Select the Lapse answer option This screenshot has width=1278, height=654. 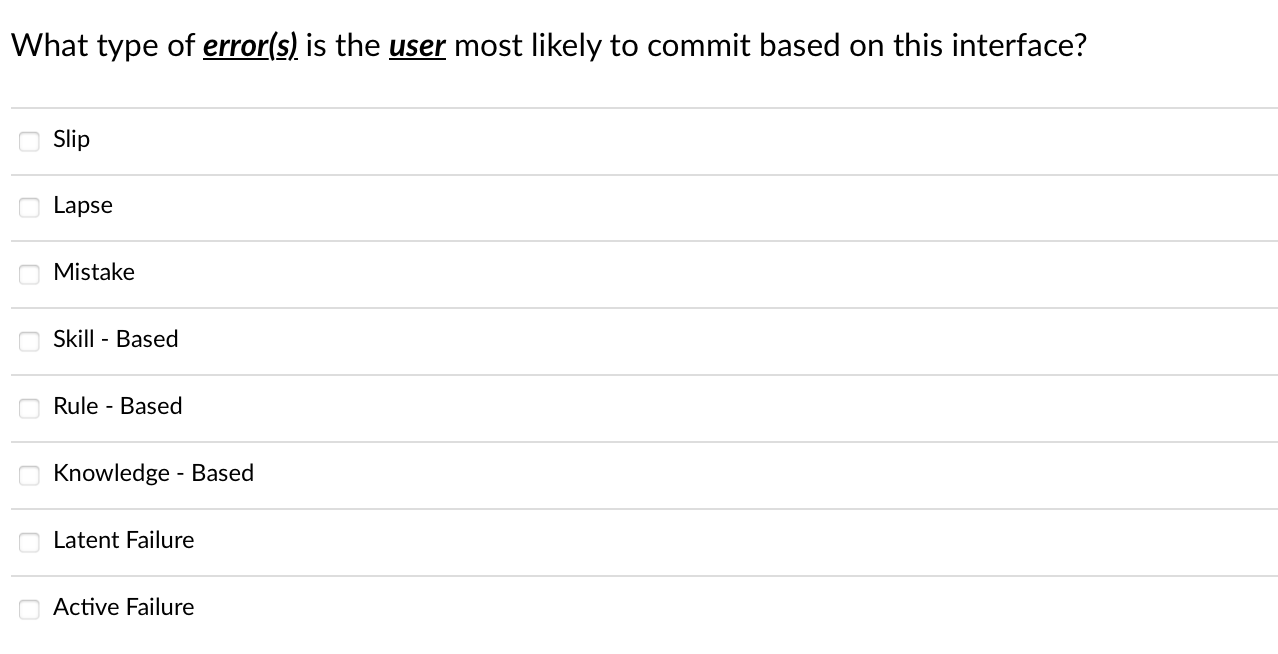(x=83, y=206)
